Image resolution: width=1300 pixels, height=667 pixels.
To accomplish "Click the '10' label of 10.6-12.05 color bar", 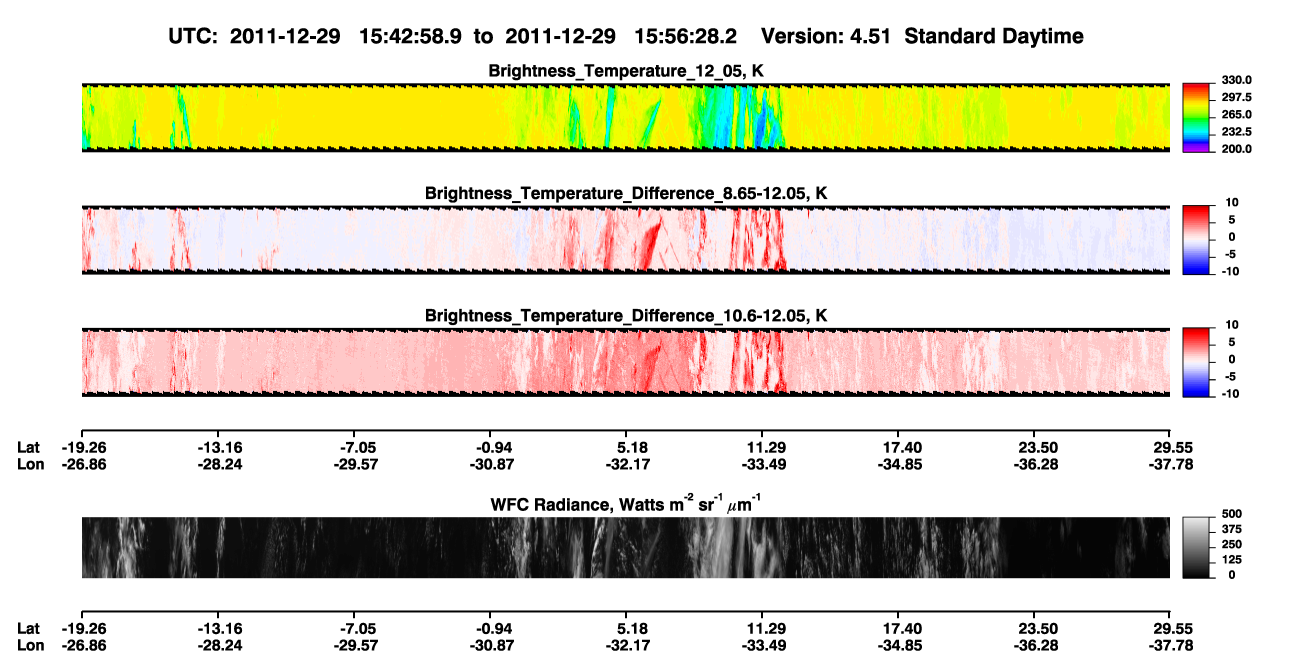I will pyautogui.click(x=1232, y=325).
